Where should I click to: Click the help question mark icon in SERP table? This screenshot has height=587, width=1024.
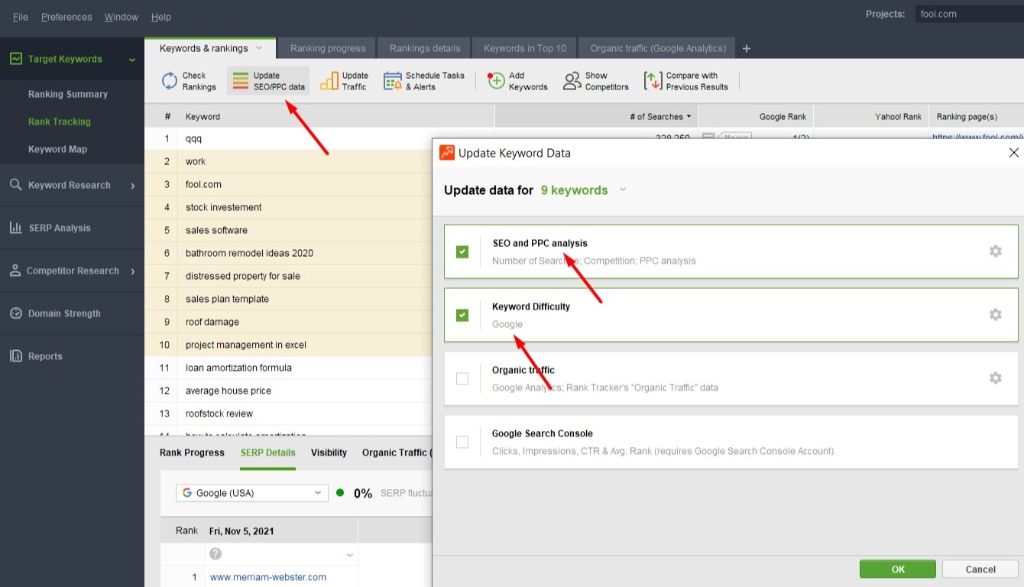tap(216, 554)
